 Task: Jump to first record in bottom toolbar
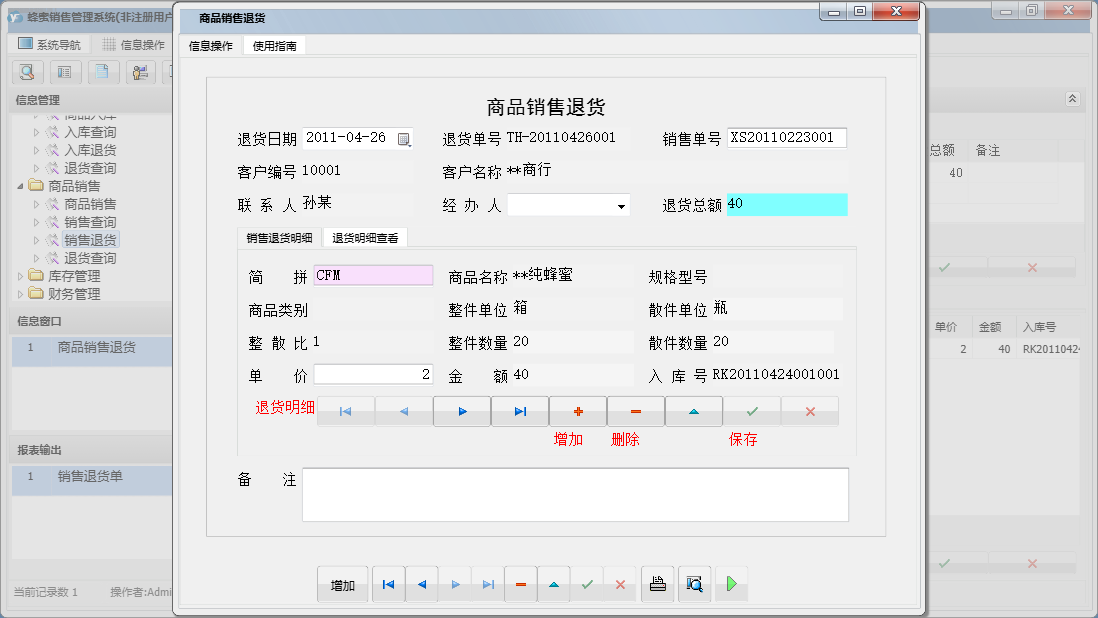point(389,584)
